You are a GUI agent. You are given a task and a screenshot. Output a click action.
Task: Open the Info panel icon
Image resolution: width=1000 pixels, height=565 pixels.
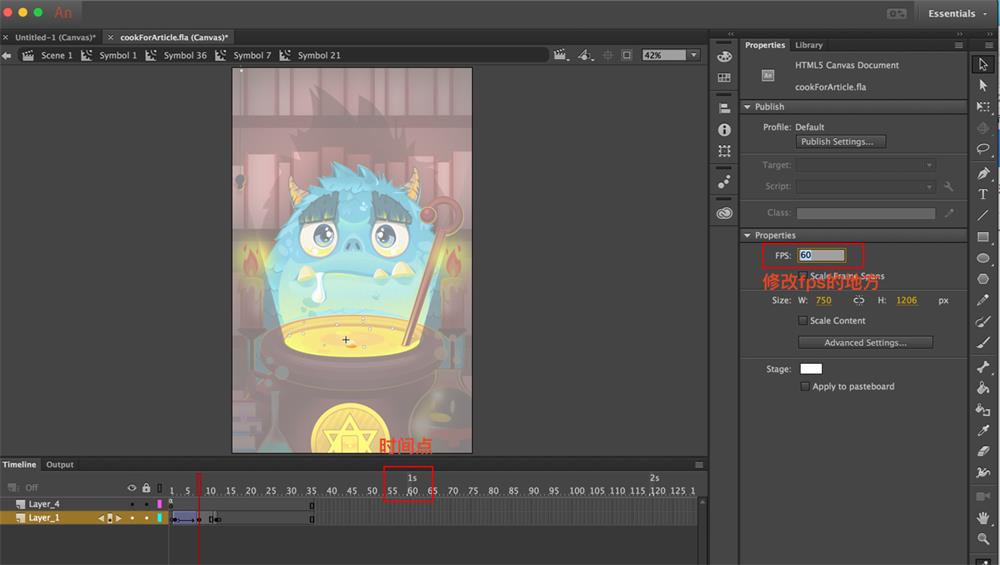pyautogui.click(x=724, y=130)
